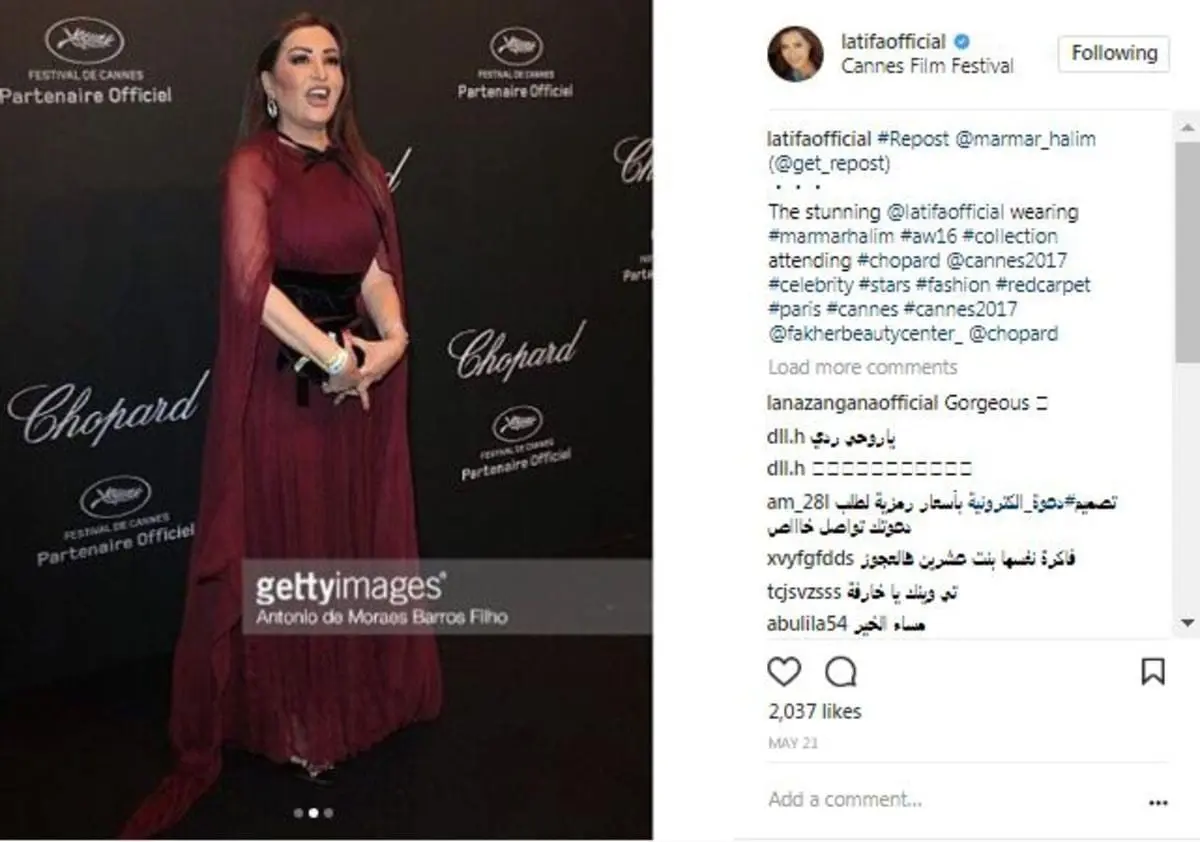Viewport: 1200px width, 842px height.
Task: Open latifaofficial profile picture avatar
Action: [x=795, y=54]
